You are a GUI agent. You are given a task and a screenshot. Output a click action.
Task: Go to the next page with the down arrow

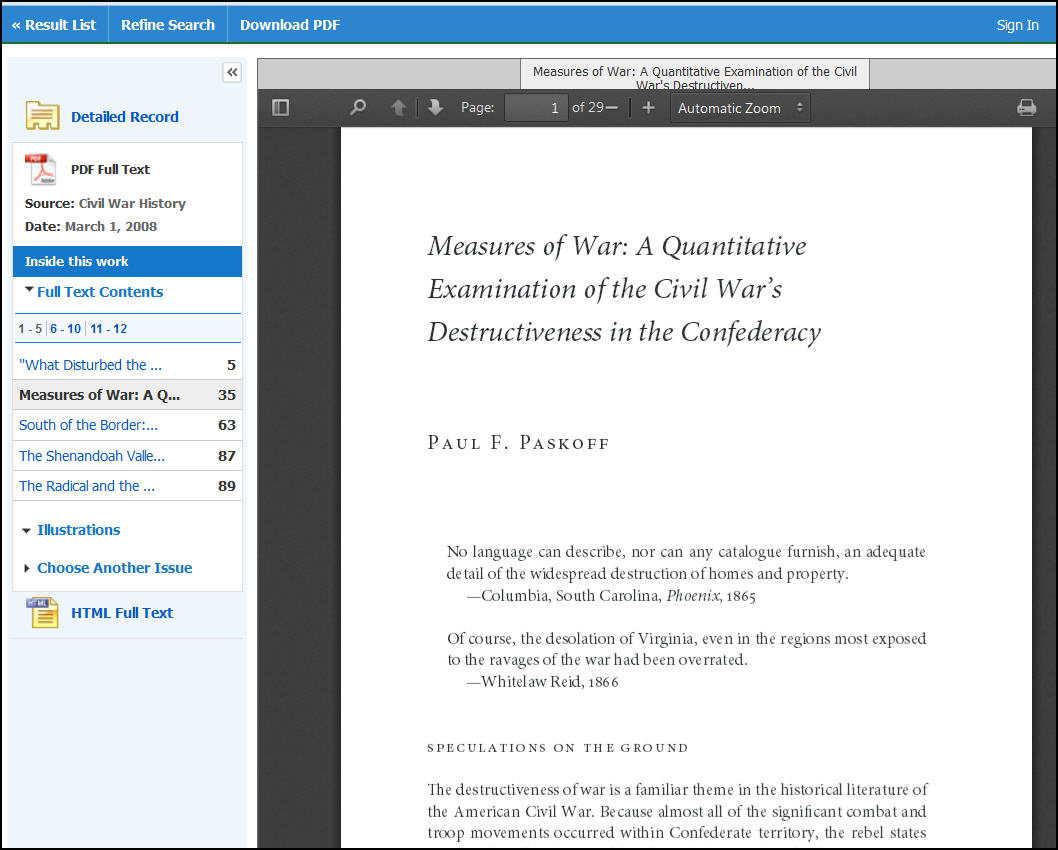(434, 107)
